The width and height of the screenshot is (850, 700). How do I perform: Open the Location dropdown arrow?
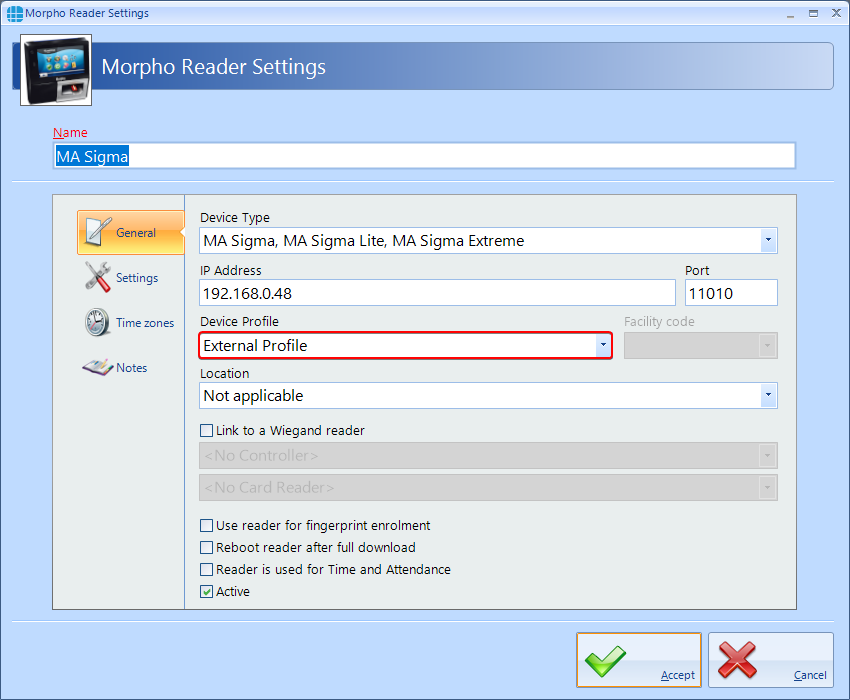tap(768, 396)
